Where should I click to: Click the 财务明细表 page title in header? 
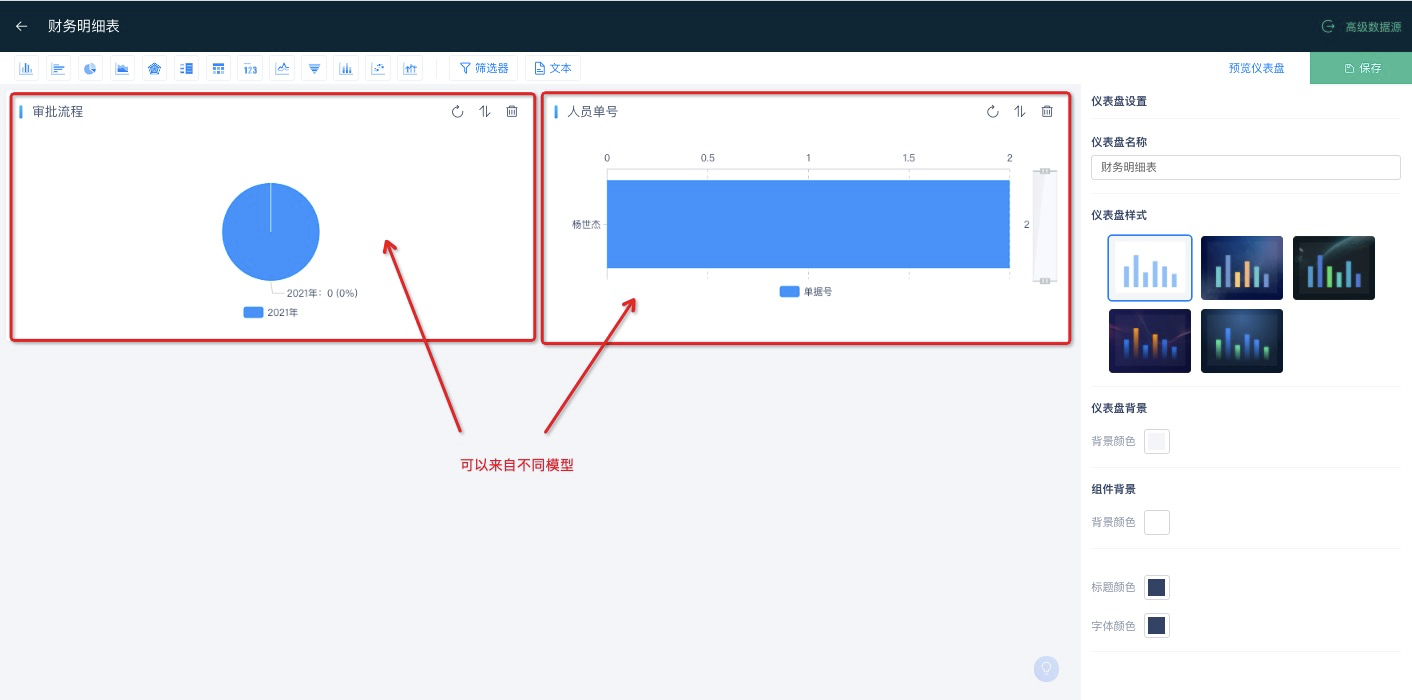[x=84, y=26]
